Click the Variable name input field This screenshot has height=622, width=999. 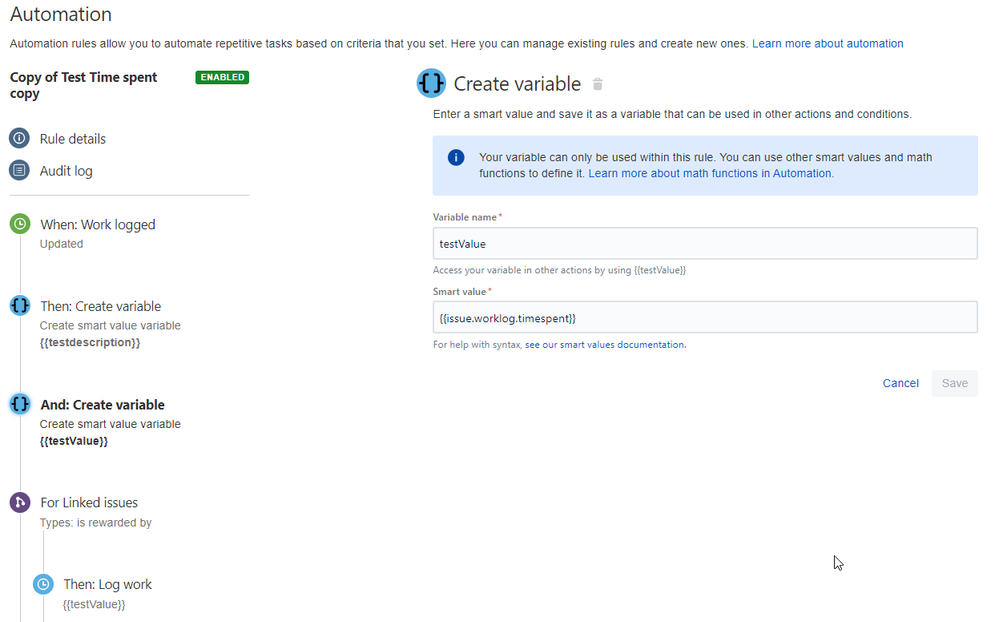705,243
